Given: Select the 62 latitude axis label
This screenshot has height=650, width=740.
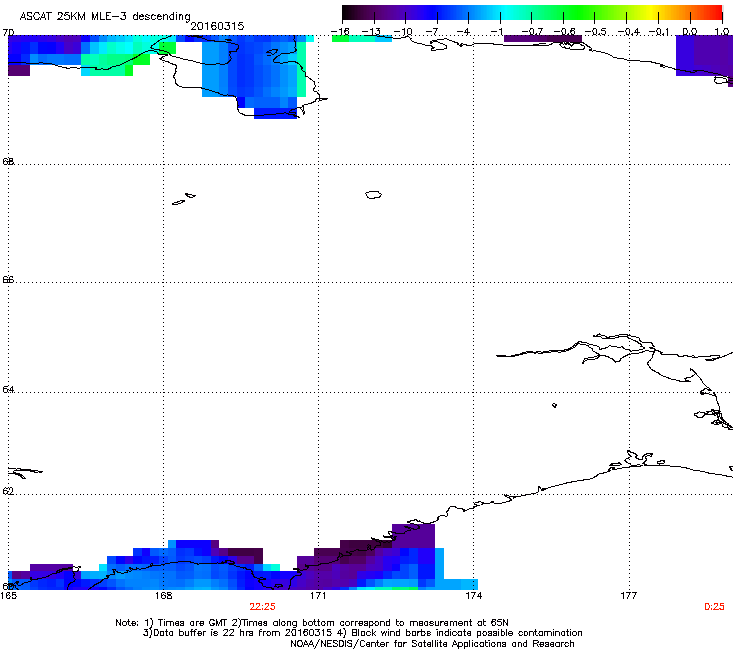Looking at the screenshot, I should 8,491.
